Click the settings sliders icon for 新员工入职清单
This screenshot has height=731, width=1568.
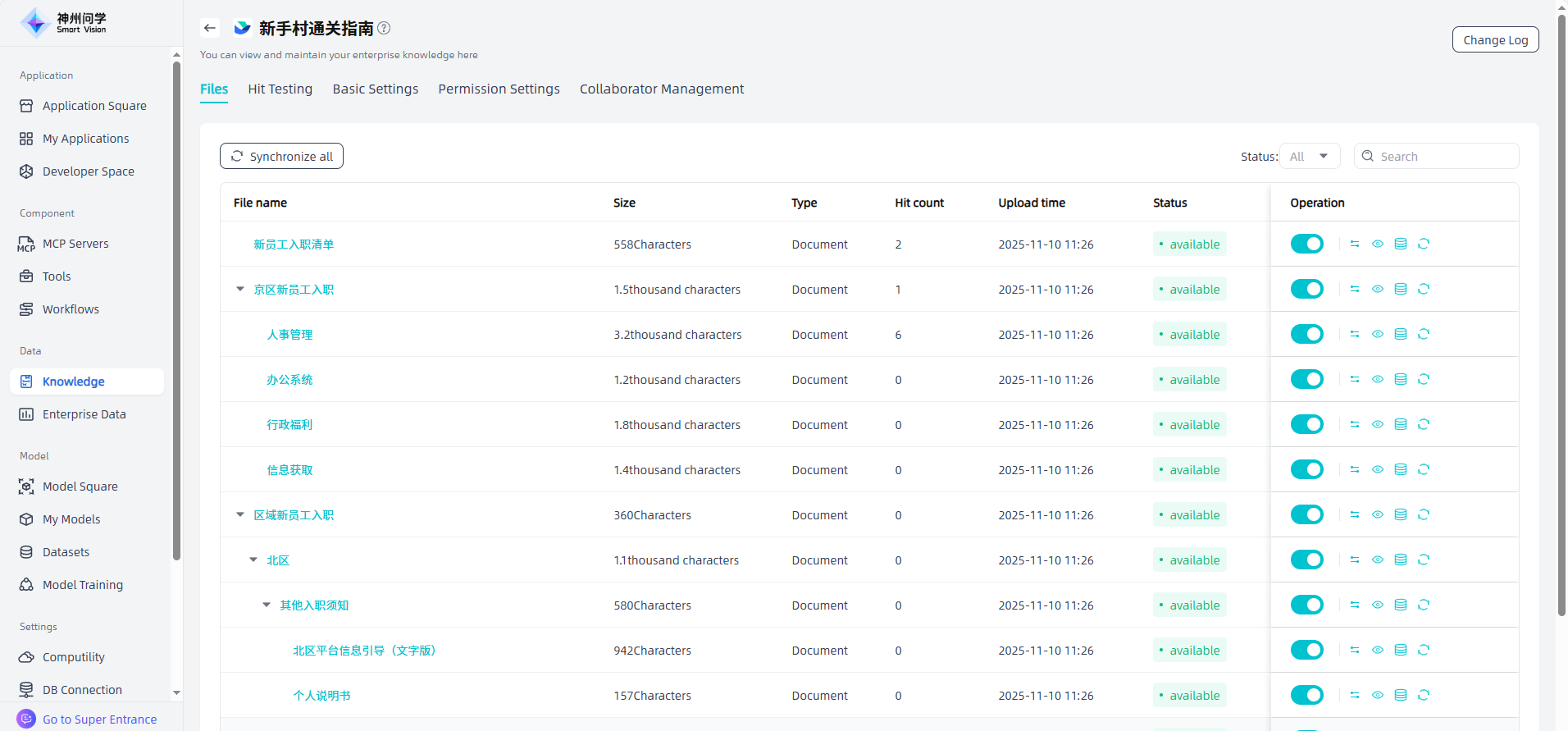(x=1355, y=244)
